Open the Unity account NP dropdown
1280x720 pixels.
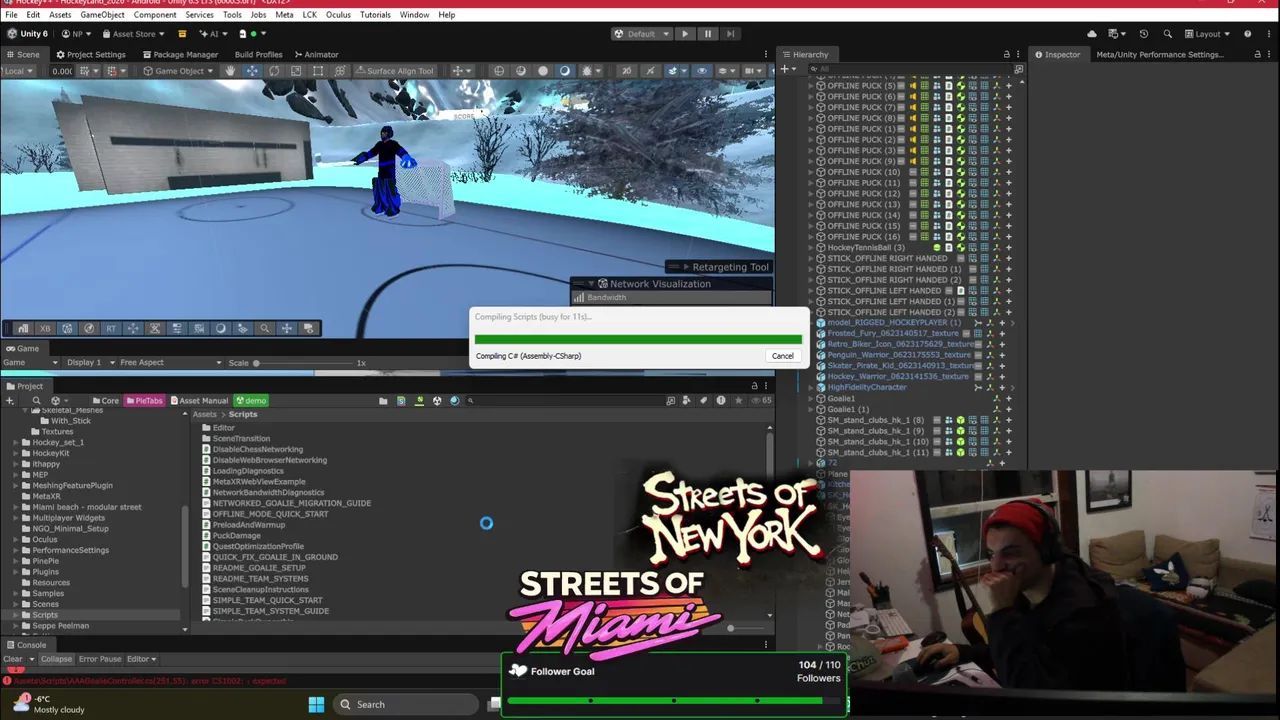coord(77,34)
